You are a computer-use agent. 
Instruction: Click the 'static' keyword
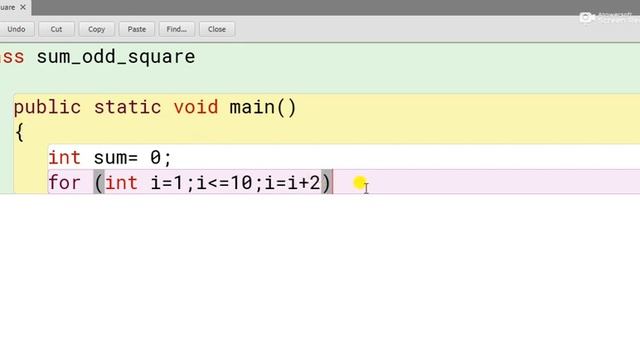click(x=127, y=107)
